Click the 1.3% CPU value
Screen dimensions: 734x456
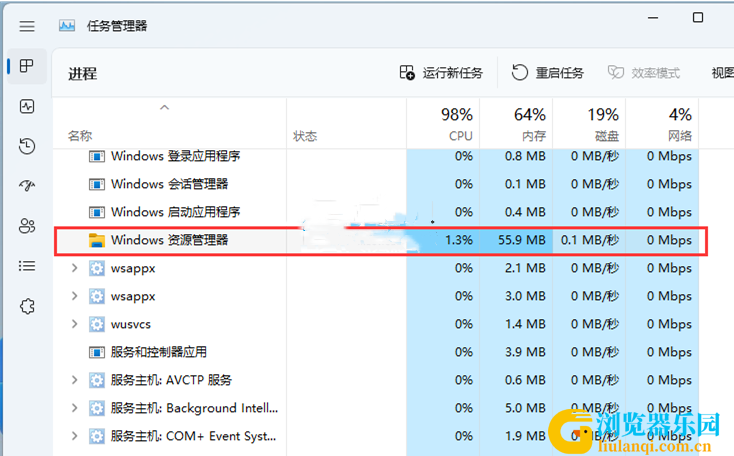point(459,240)
